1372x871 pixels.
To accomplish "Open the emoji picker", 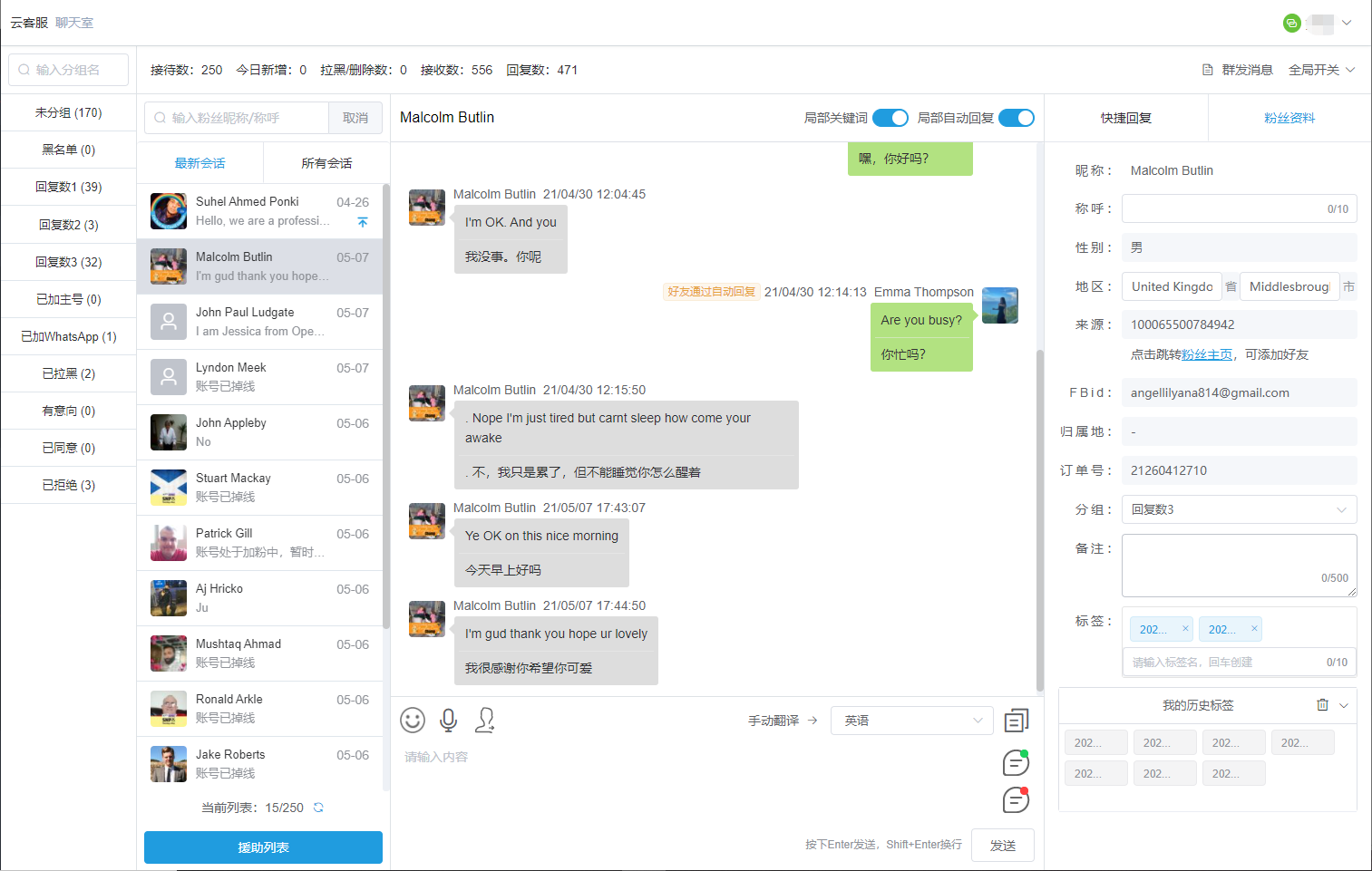I will (x=413, y=720).
